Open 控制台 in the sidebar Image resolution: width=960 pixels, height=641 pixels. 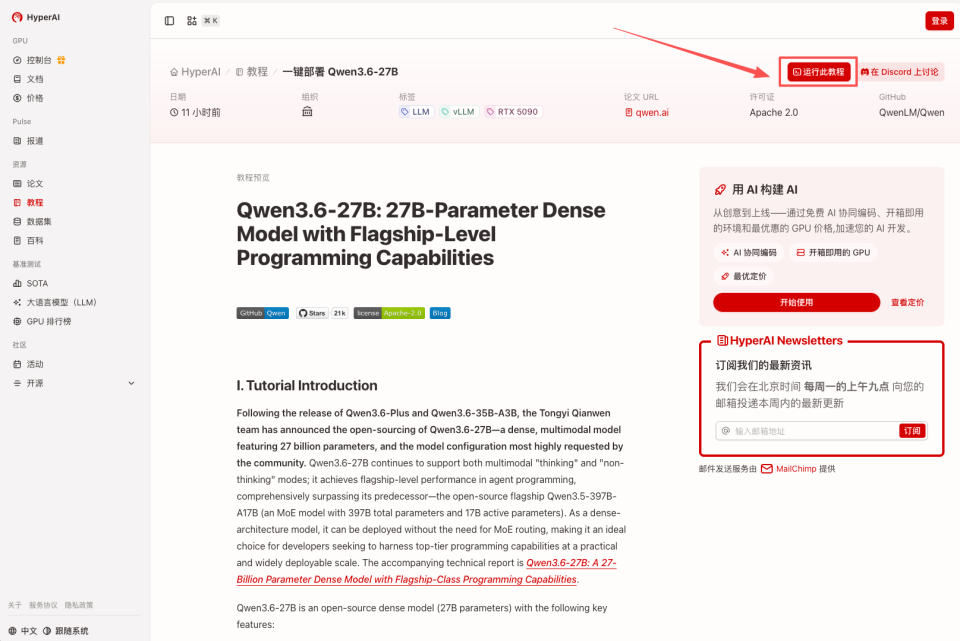[x=39, y=60]
